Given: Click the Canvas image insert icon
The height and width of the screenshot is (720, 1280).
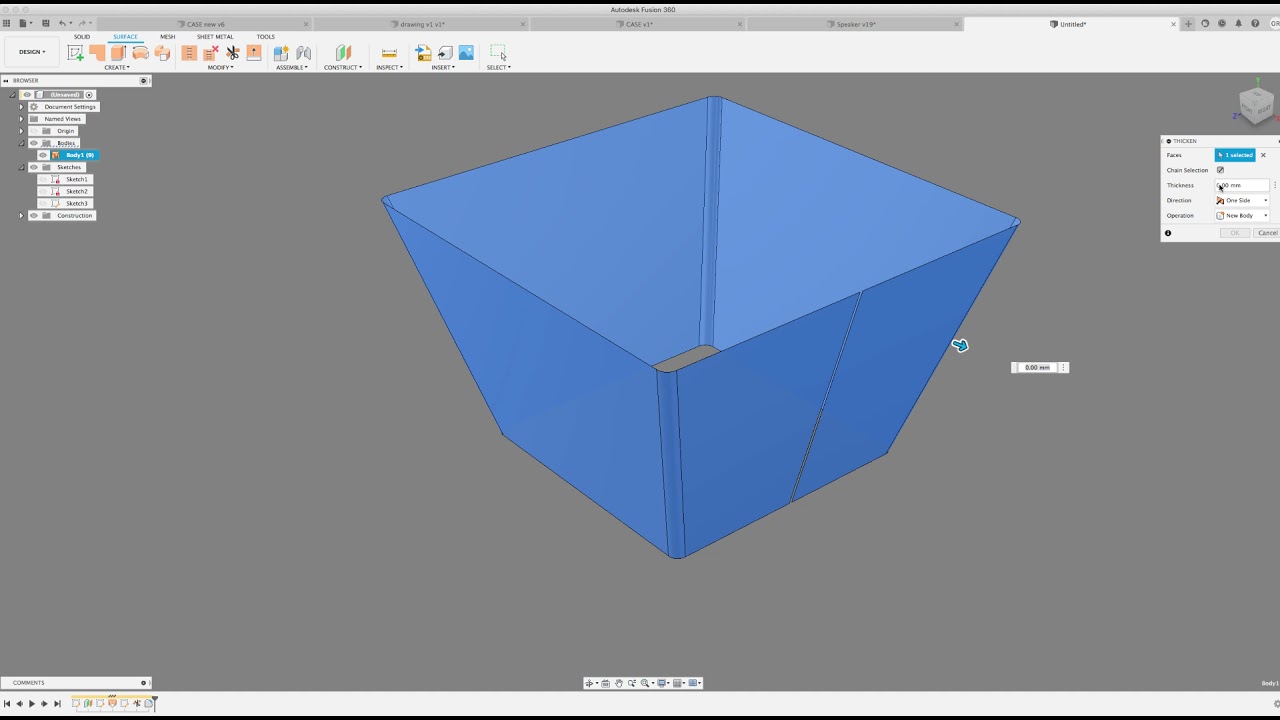Looking at the screenshot, I should tap(466, 53).
